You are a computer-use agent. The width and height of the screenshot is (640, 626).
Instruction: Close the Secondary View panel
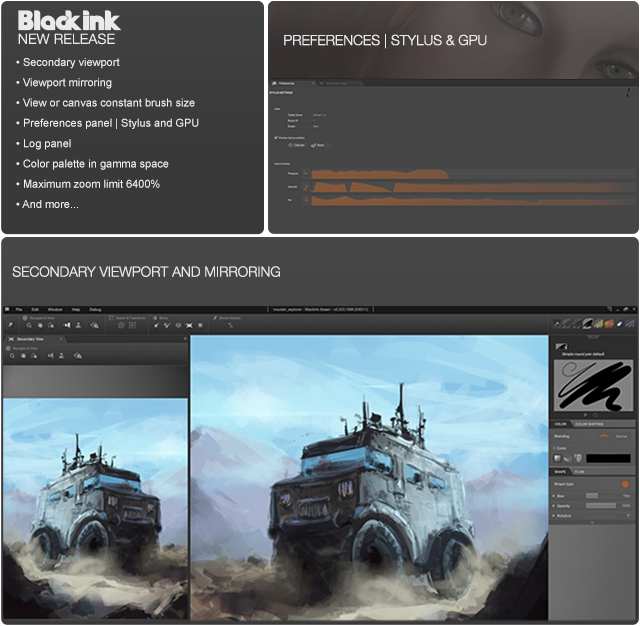[185, 339]
